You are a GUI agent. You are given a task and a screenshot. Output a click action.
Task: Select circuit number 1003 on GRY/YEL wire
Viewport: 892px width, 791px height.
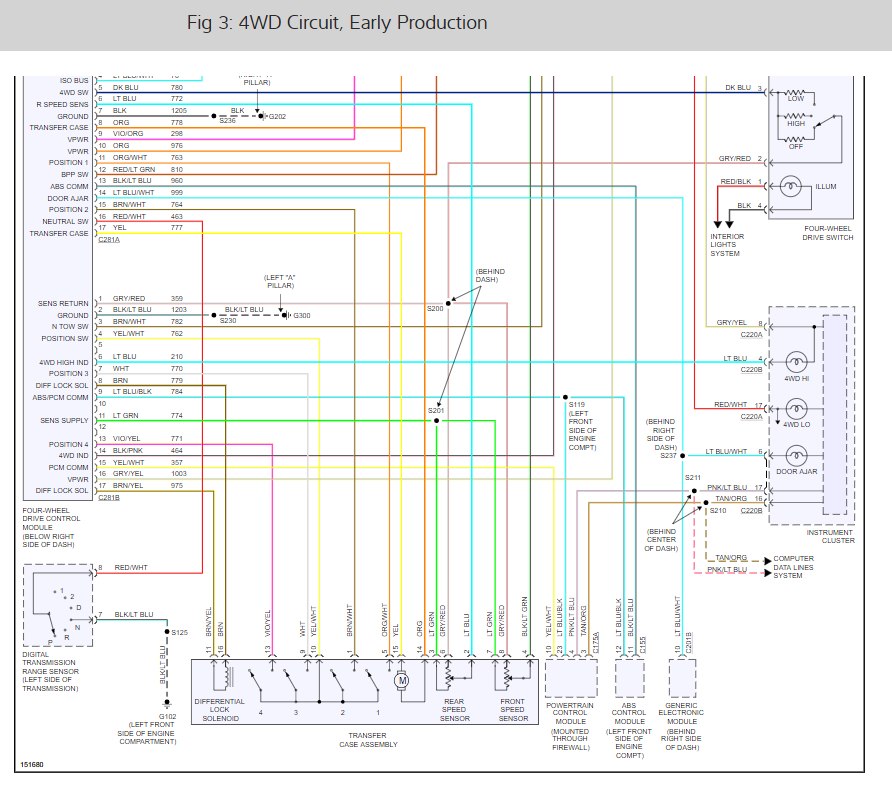[179, 473]
